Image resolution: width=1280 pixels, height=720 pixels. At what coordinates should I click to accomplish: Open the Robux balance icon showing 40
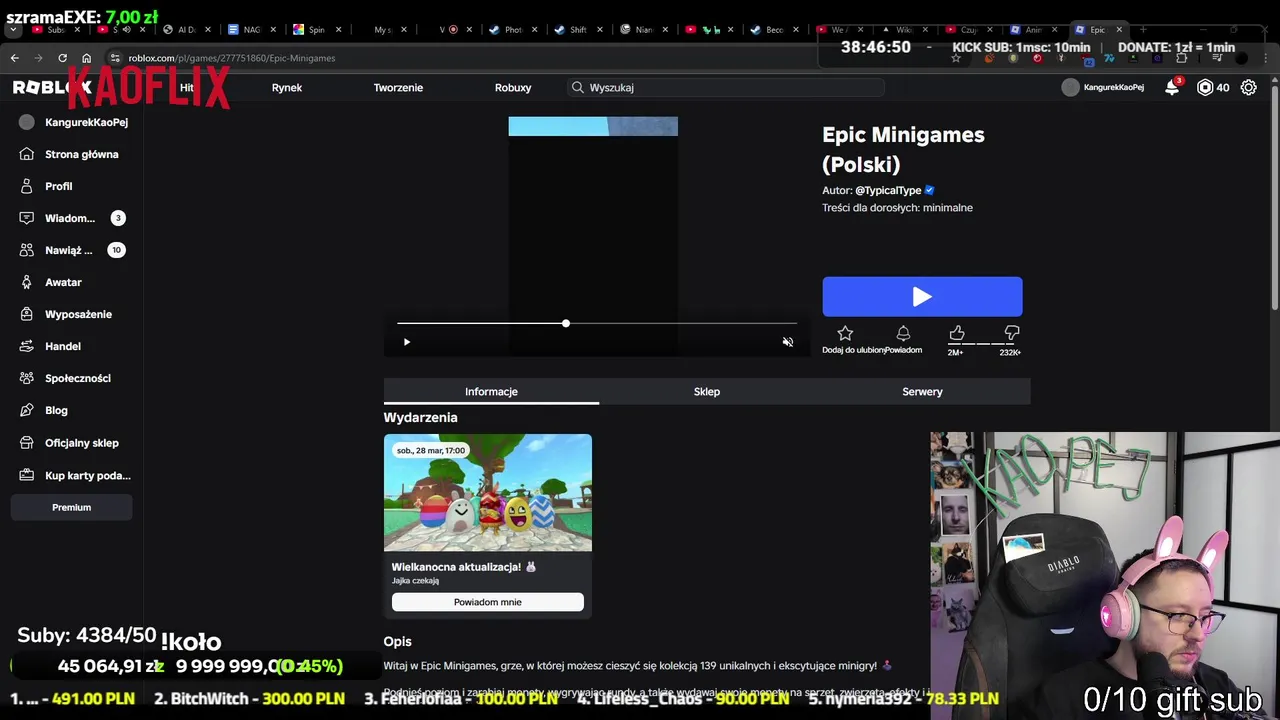[x=1204, y=87]
